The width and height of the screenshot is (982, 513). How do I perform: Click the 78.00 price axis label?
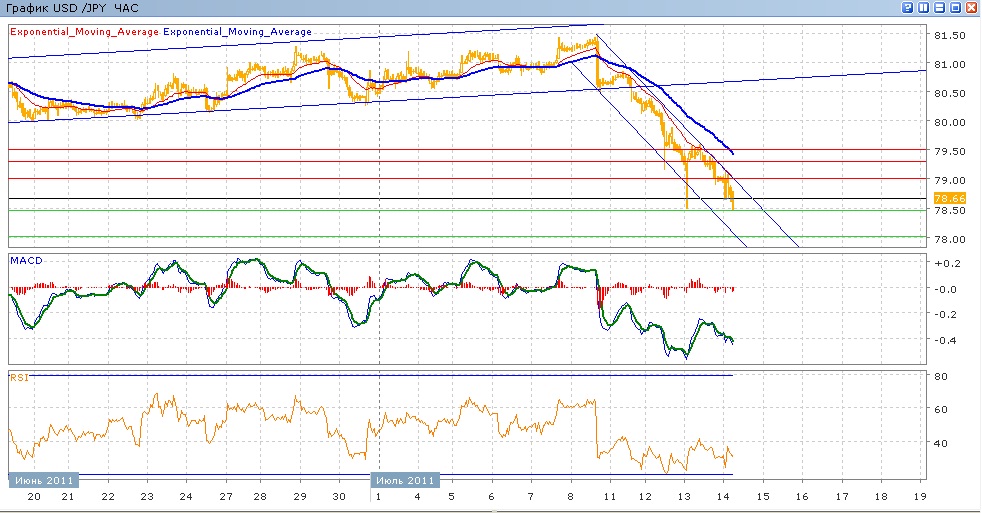pos(949,239)
